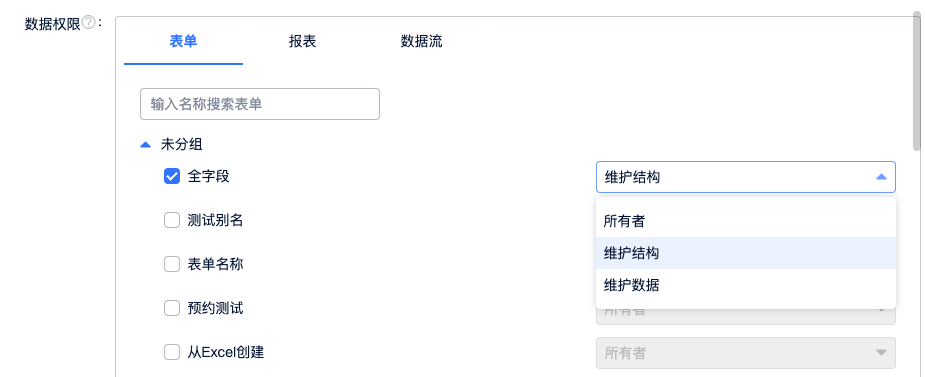The image size is (925, 377).
Task: Click the arrow on the 从Excel创建 permission dropdown
Action: [881, 353]
